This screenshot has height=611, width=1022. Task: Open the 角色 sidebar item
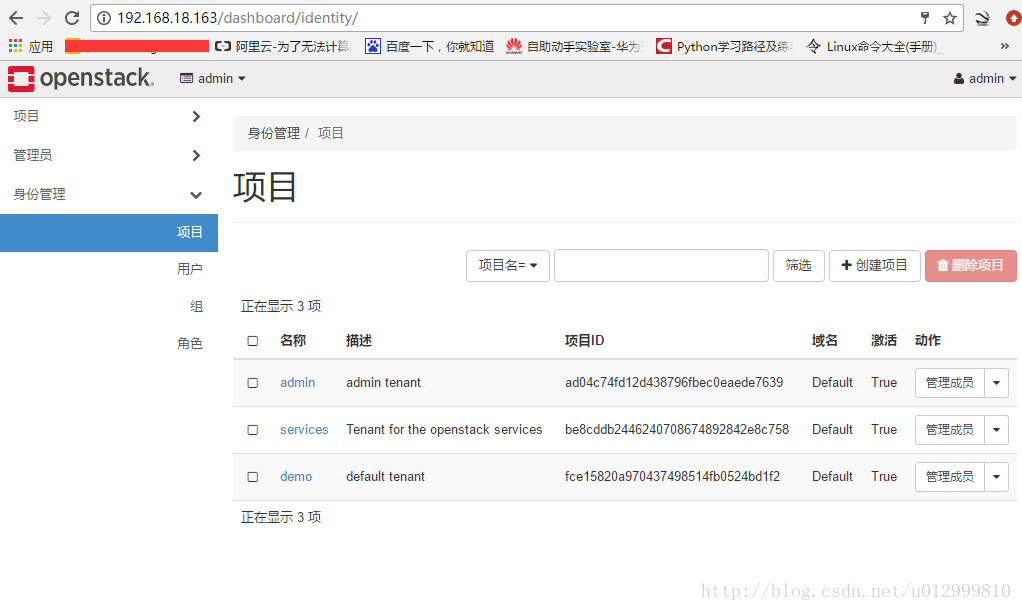point(190,344)
